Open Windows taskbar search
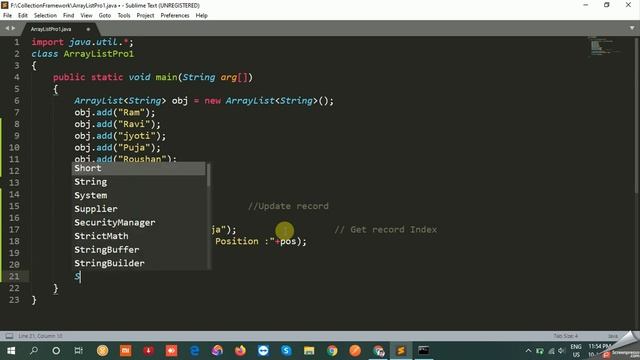640x360 pixels. [34, 351]
